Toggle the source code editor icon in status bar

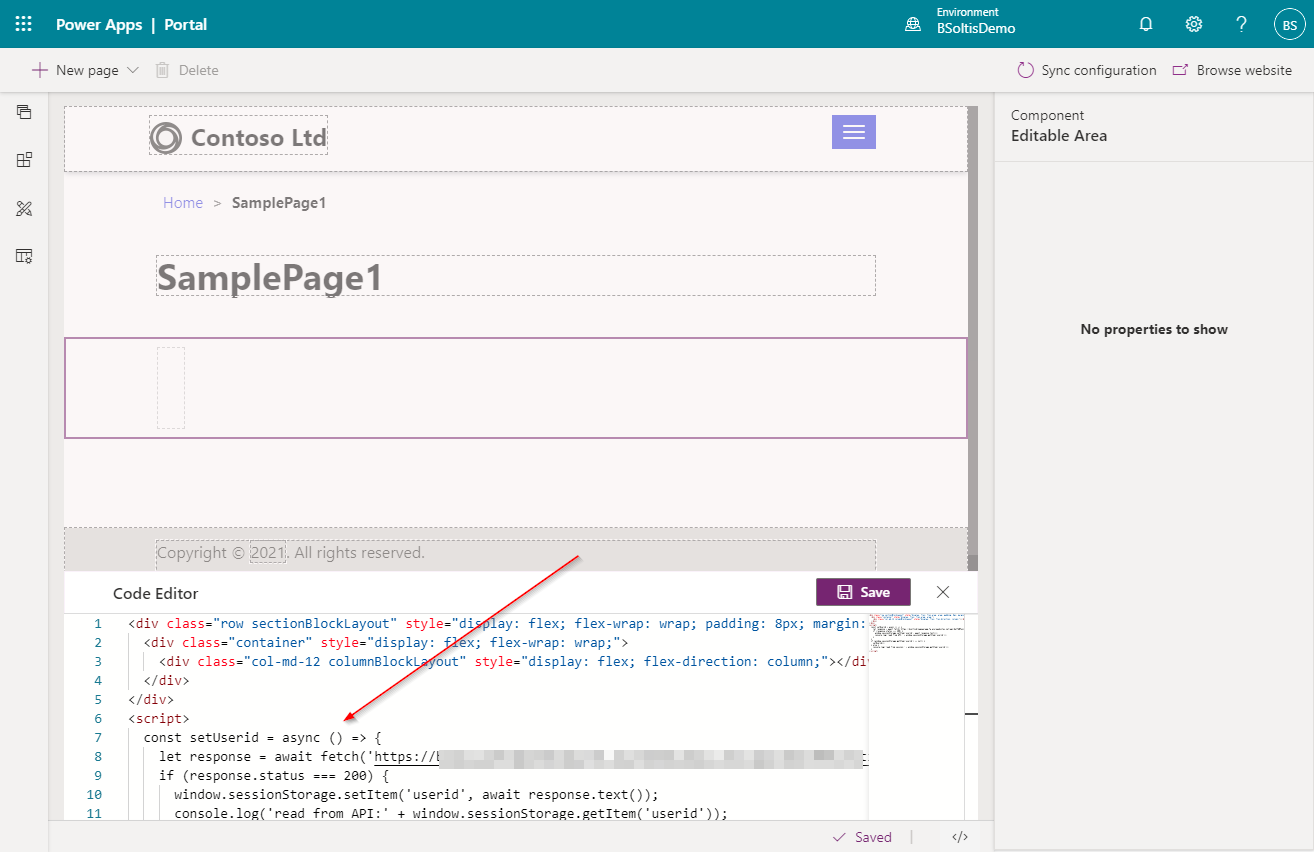click(x=959, y=837)
